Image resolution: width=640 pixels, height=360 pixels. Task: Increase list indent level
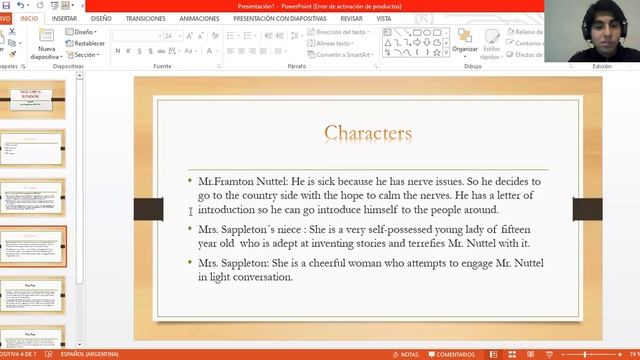[280, 36]
